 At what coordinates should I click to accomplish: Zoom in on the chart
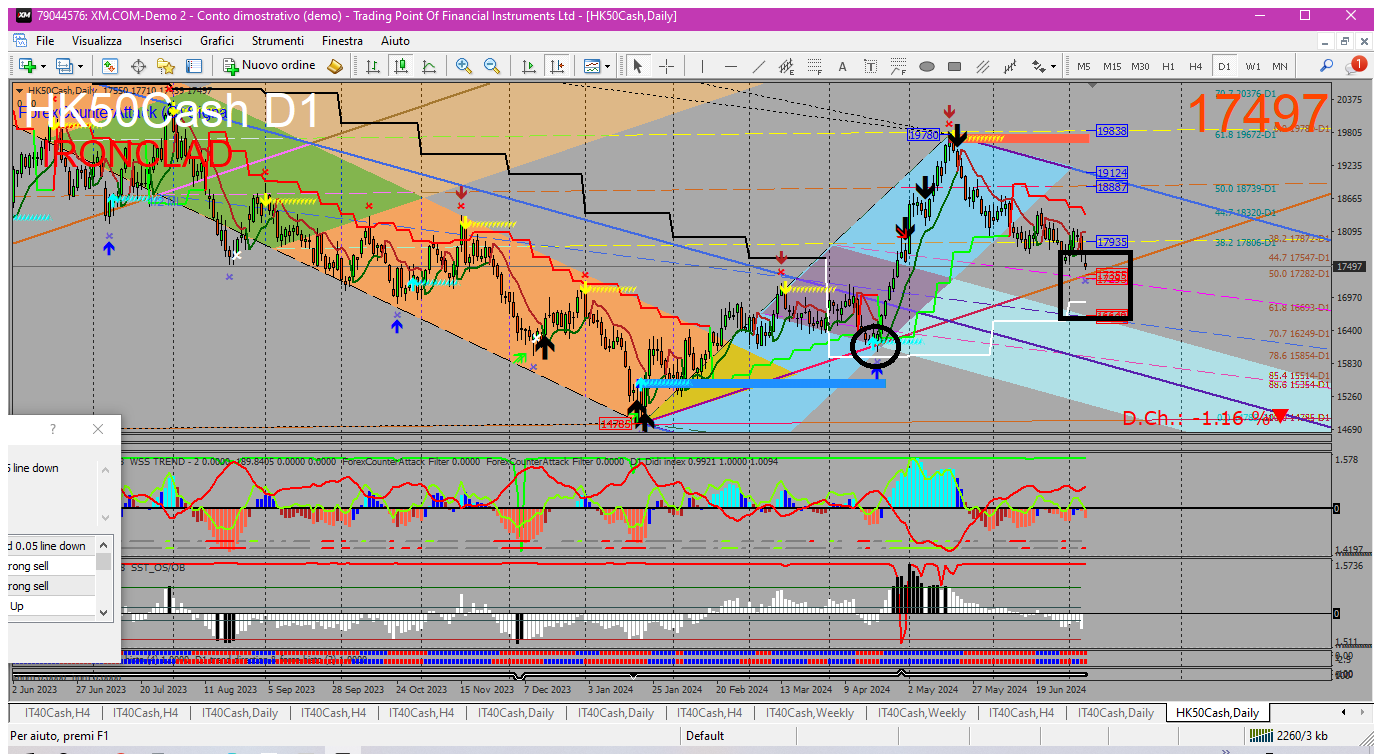tap(463, 66)
